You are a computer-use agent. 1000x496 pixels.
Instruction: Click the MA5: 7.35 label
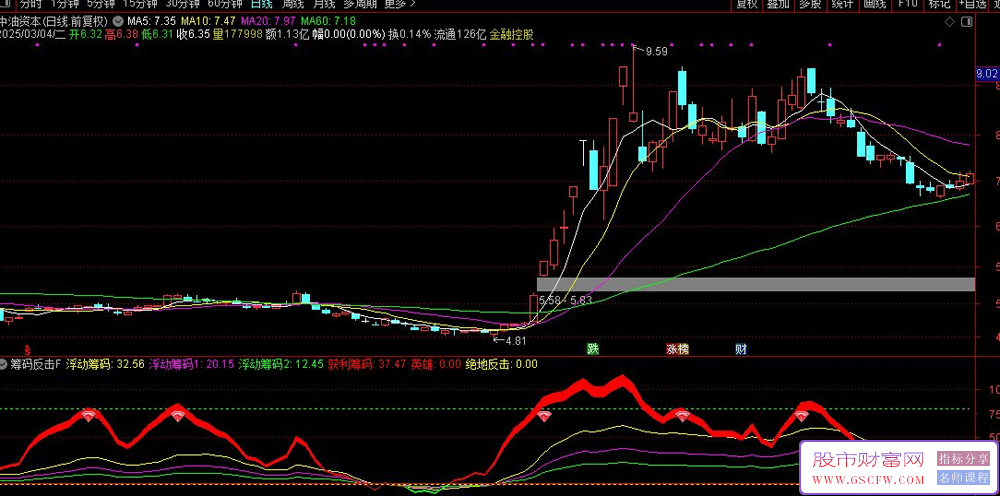pos(149,20)
